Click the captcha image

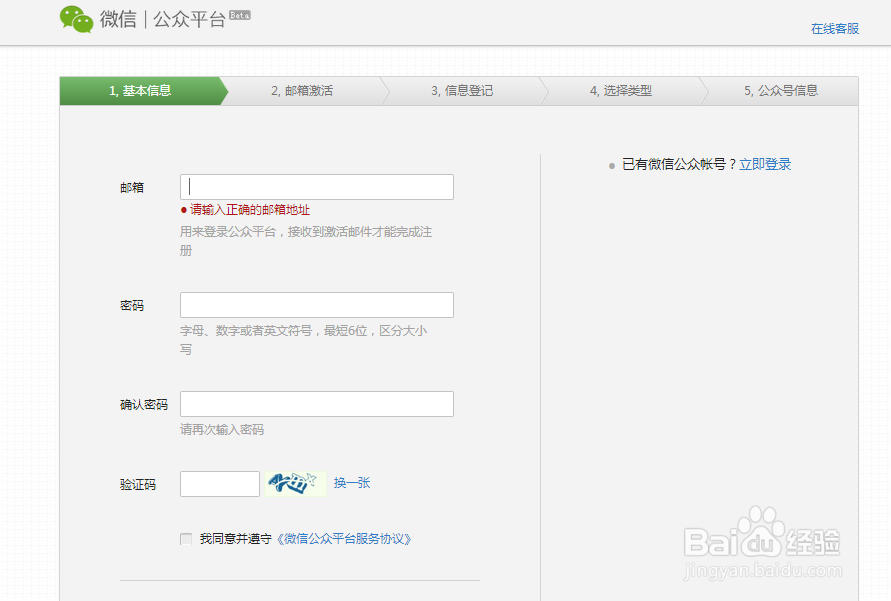click(x=295, y=484)
